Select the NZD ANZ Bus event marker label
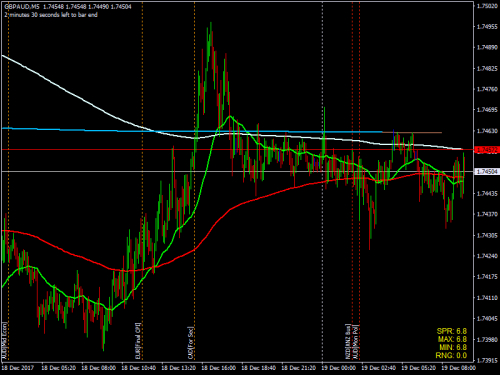Image resolution: width=500 pixels, height=375 pixels. tap(348, 341)
